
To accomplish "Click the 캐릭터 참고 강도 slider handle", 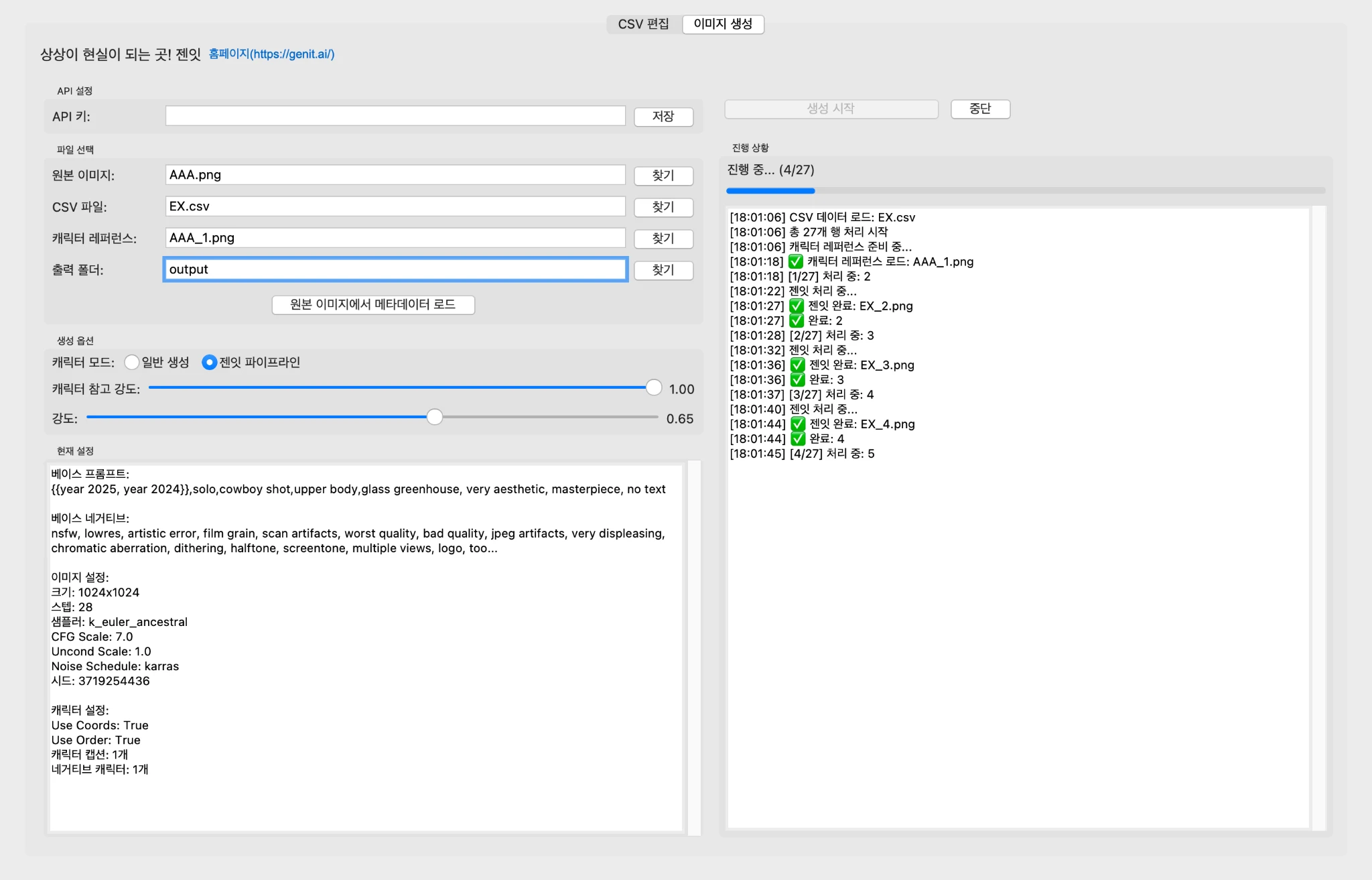I will 654,387.
